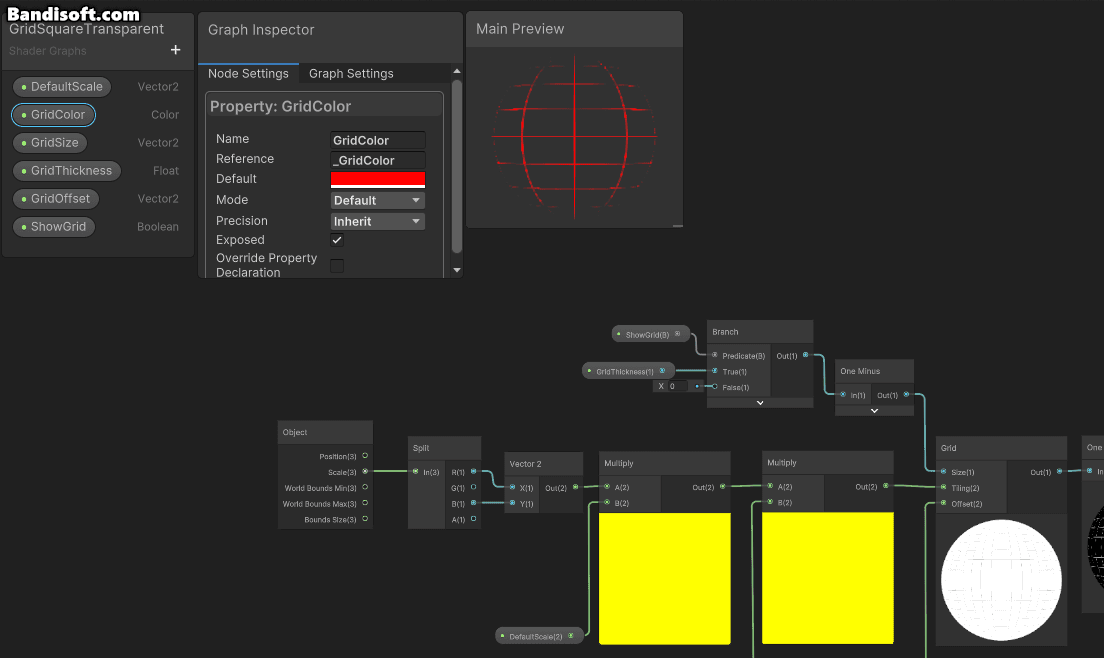Edit the X value field for False input
Image resolution: width=1104 pixels, height=658 pixels.
[678, 386]
